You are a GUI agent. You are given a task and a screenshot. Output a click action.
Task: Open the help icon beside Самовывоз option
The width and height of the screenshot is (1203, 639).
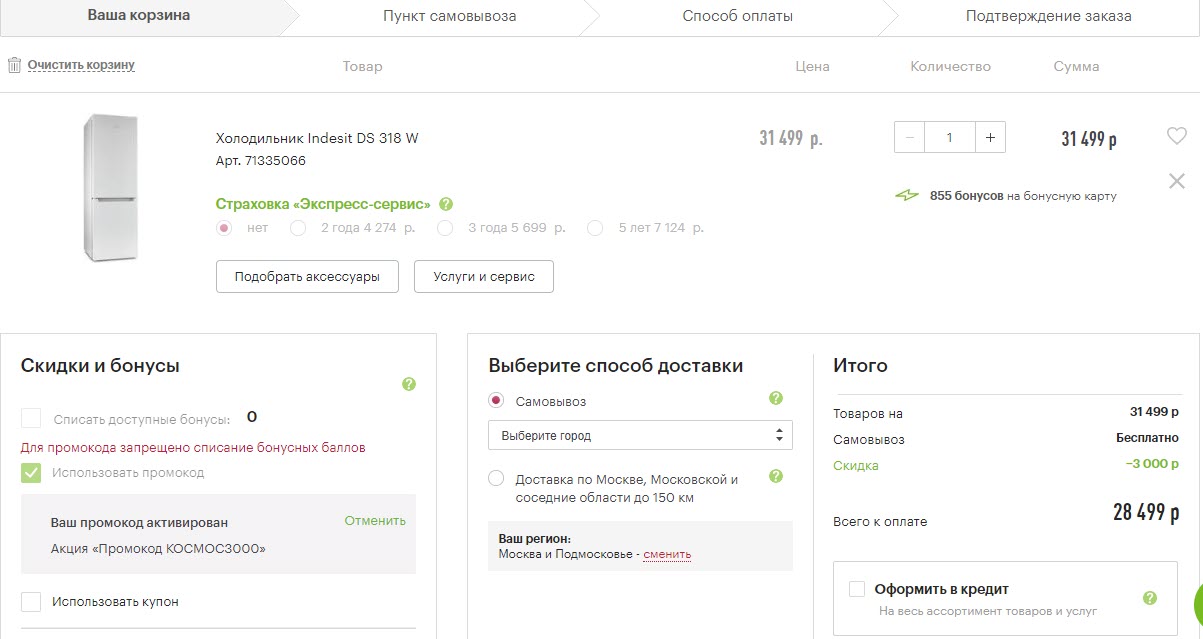[775, 398]
